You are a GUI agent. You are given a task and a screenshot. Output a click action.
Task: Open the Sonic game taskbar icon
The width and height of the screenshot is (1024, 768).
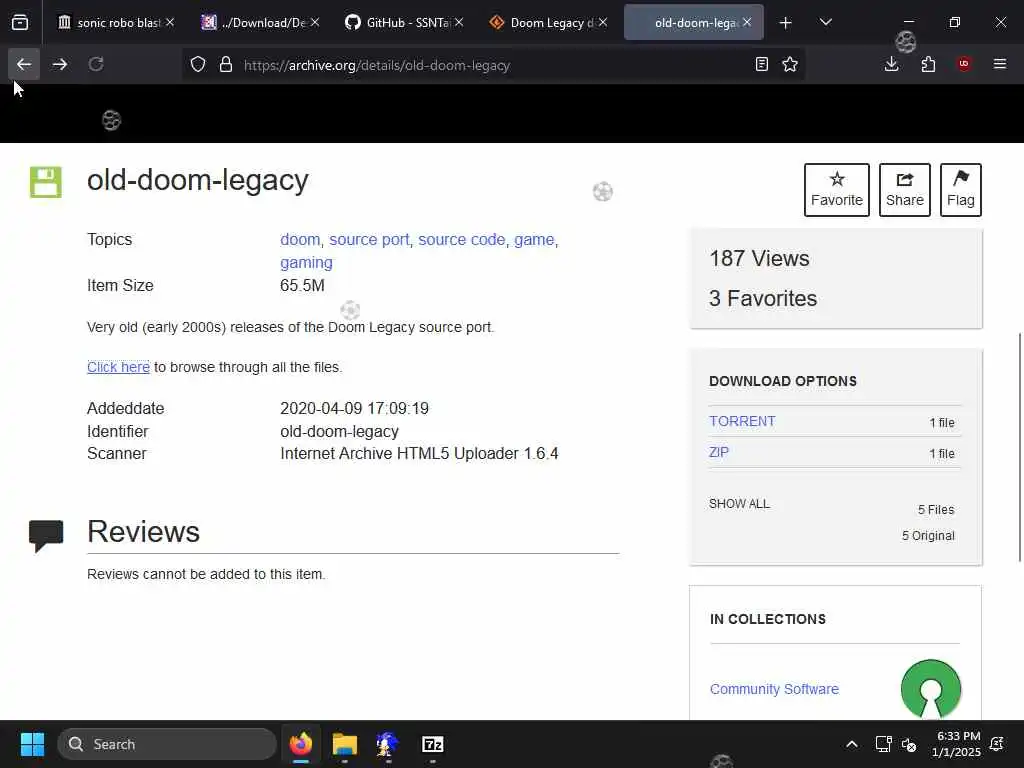(x=388, y=744)
